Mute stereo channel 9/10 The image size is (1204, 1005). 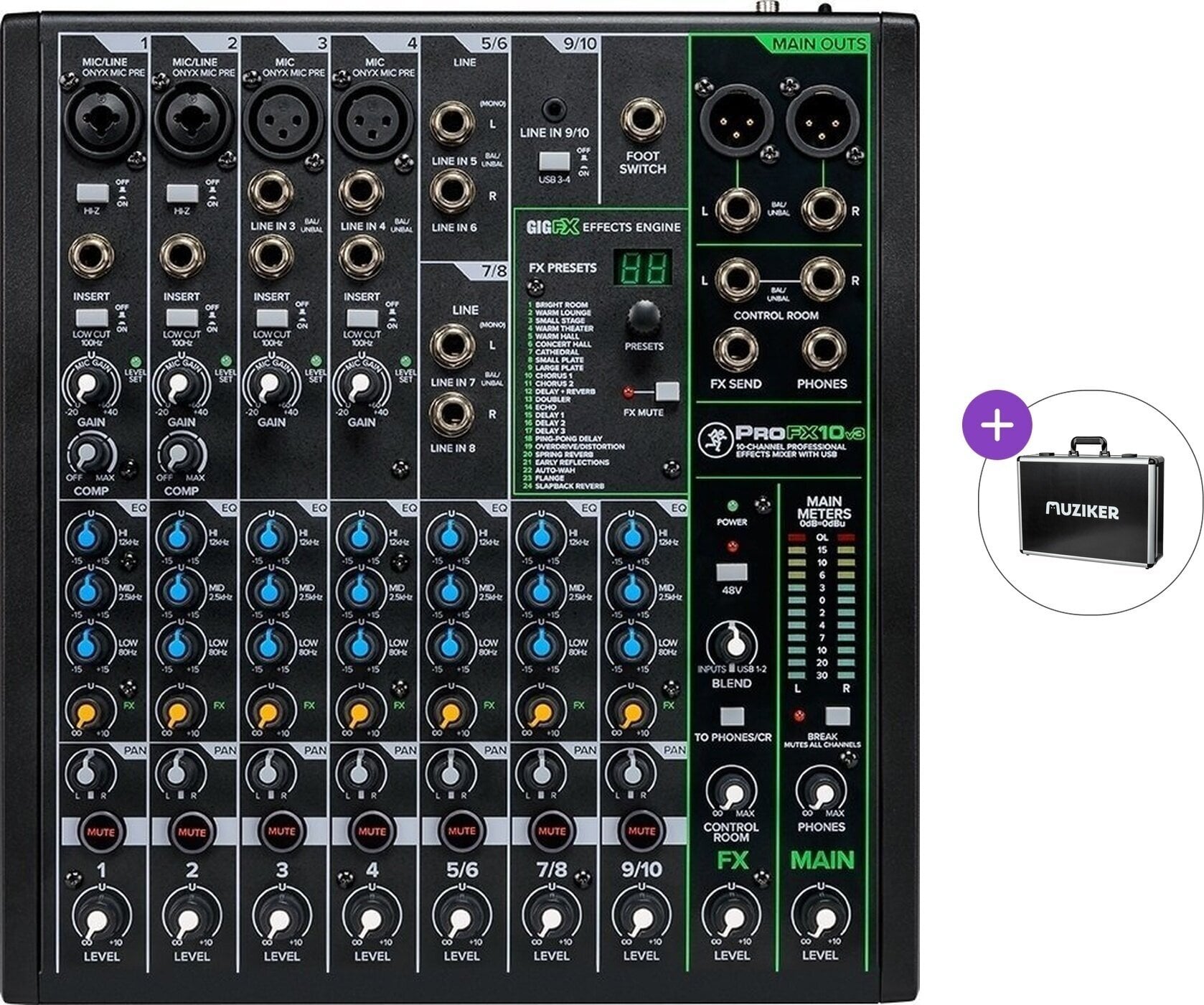pyautogui.click(x=641, y=832)
